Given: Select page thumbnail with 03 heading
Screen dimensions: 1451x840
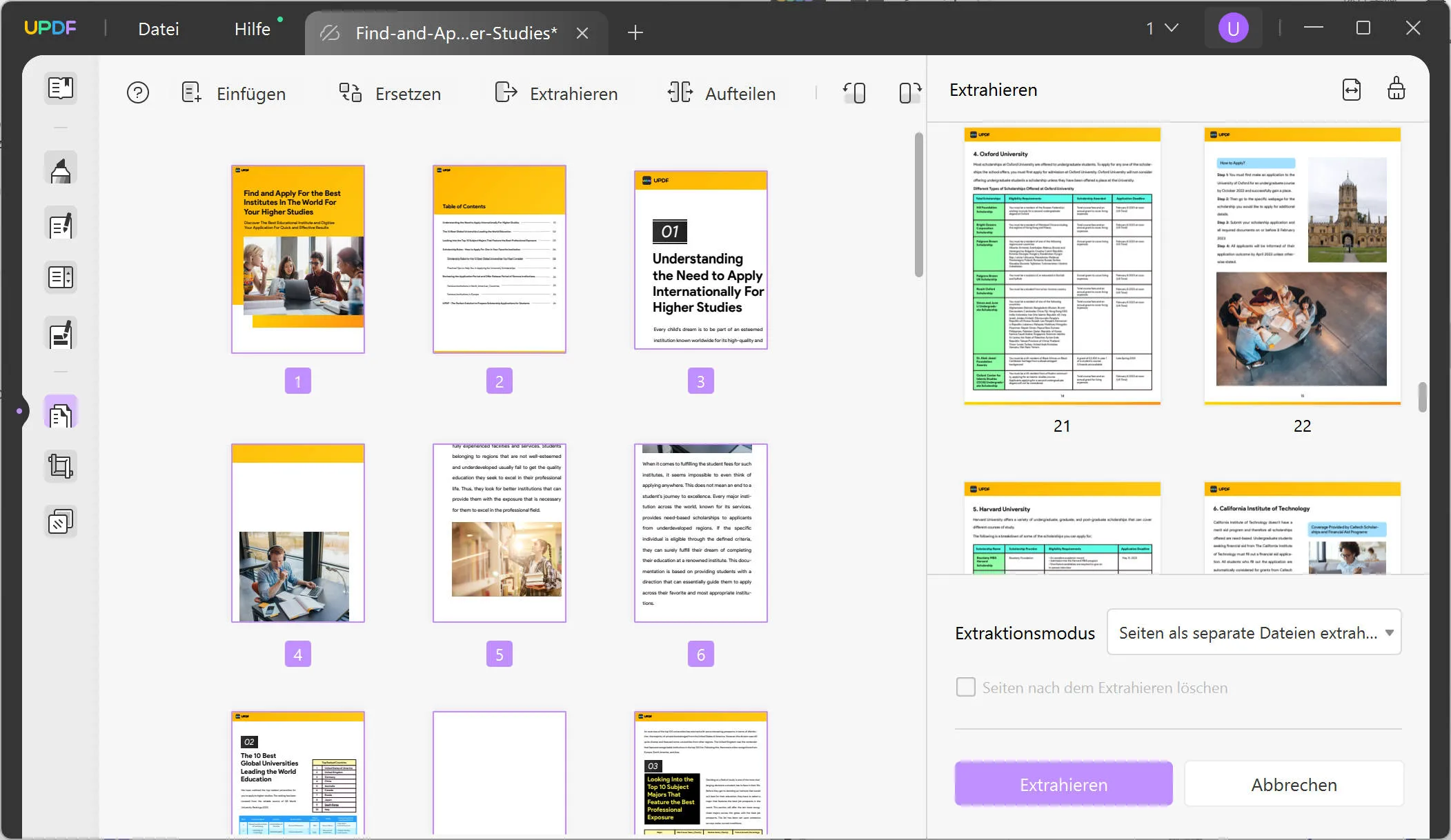Looking at the screenshot, I should point(701,774).
